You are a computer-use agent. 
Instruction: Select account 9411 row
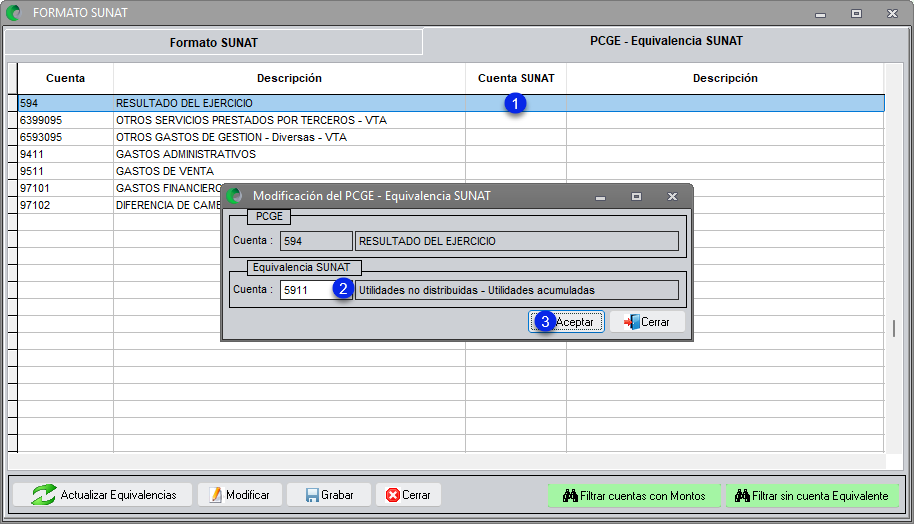point(451,154)
